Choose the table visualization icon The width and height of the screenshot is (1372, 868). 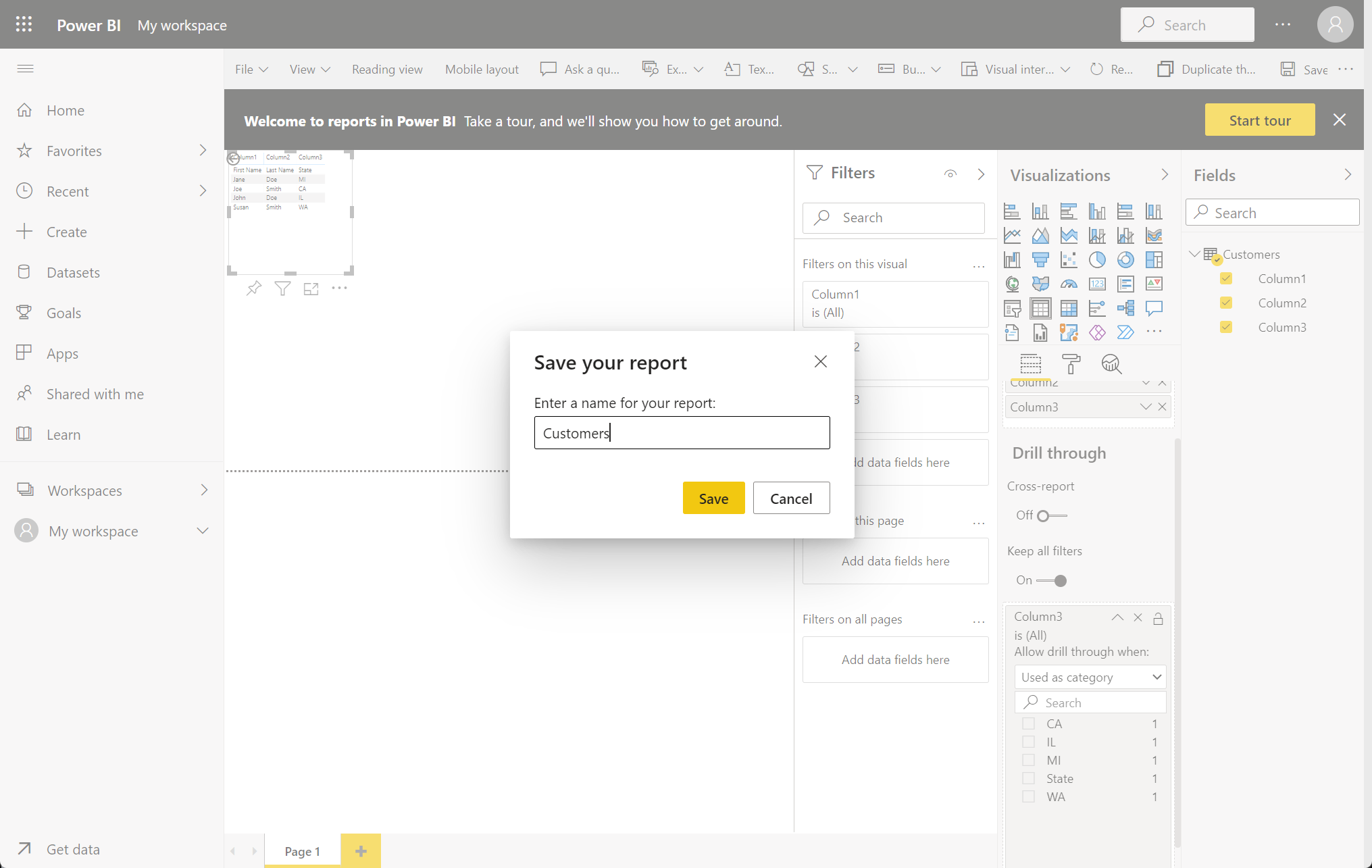click(1040, 309)
